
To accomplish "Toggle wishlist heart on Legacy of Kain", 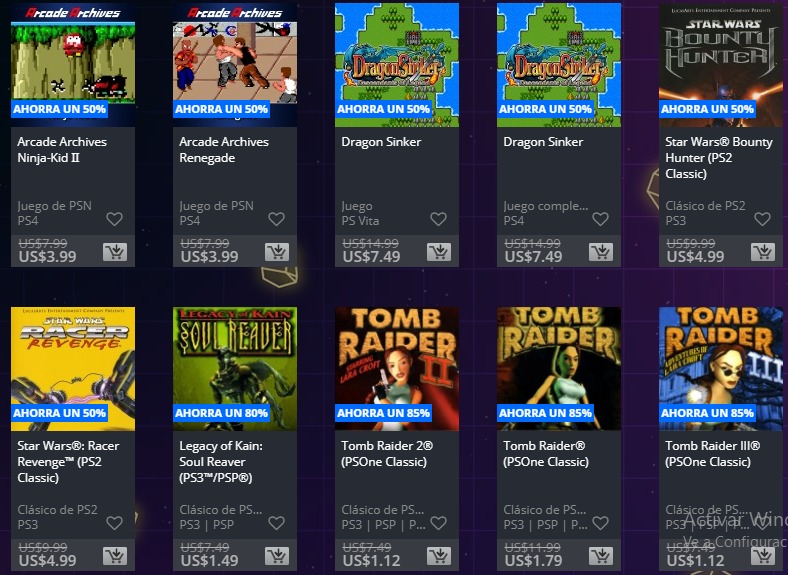I will [x=276, y=523].
